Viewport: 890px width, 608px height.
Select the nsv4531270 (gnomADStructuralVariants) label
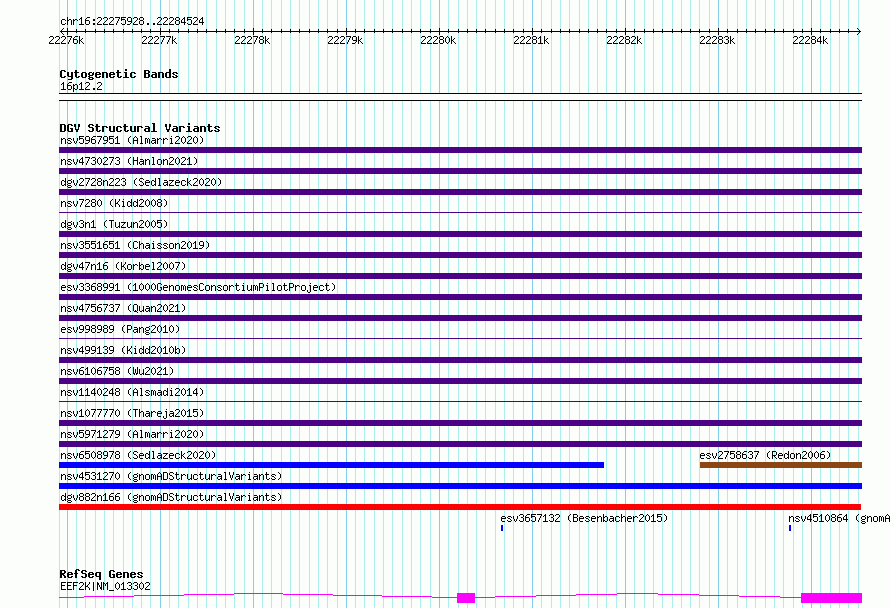(171, 476)
